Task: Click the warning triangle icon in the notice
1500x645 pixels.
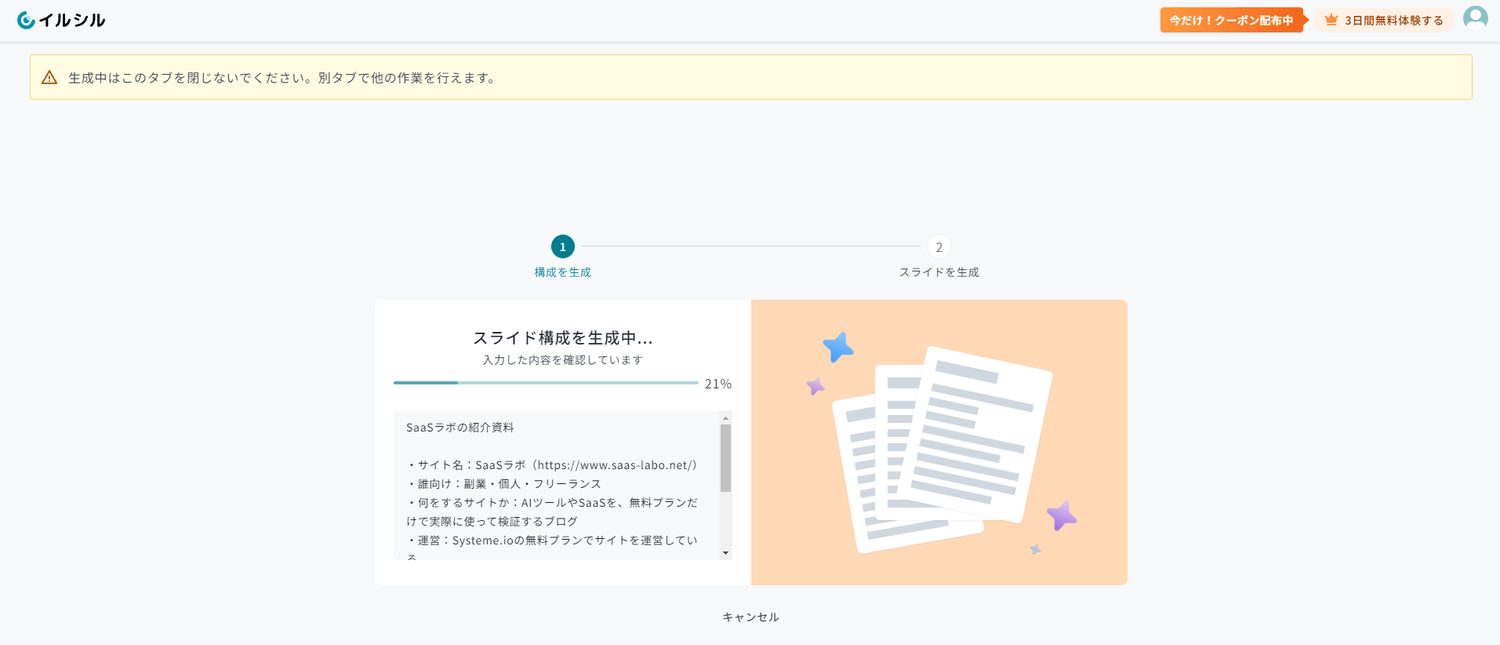Action: click(49, 77)
